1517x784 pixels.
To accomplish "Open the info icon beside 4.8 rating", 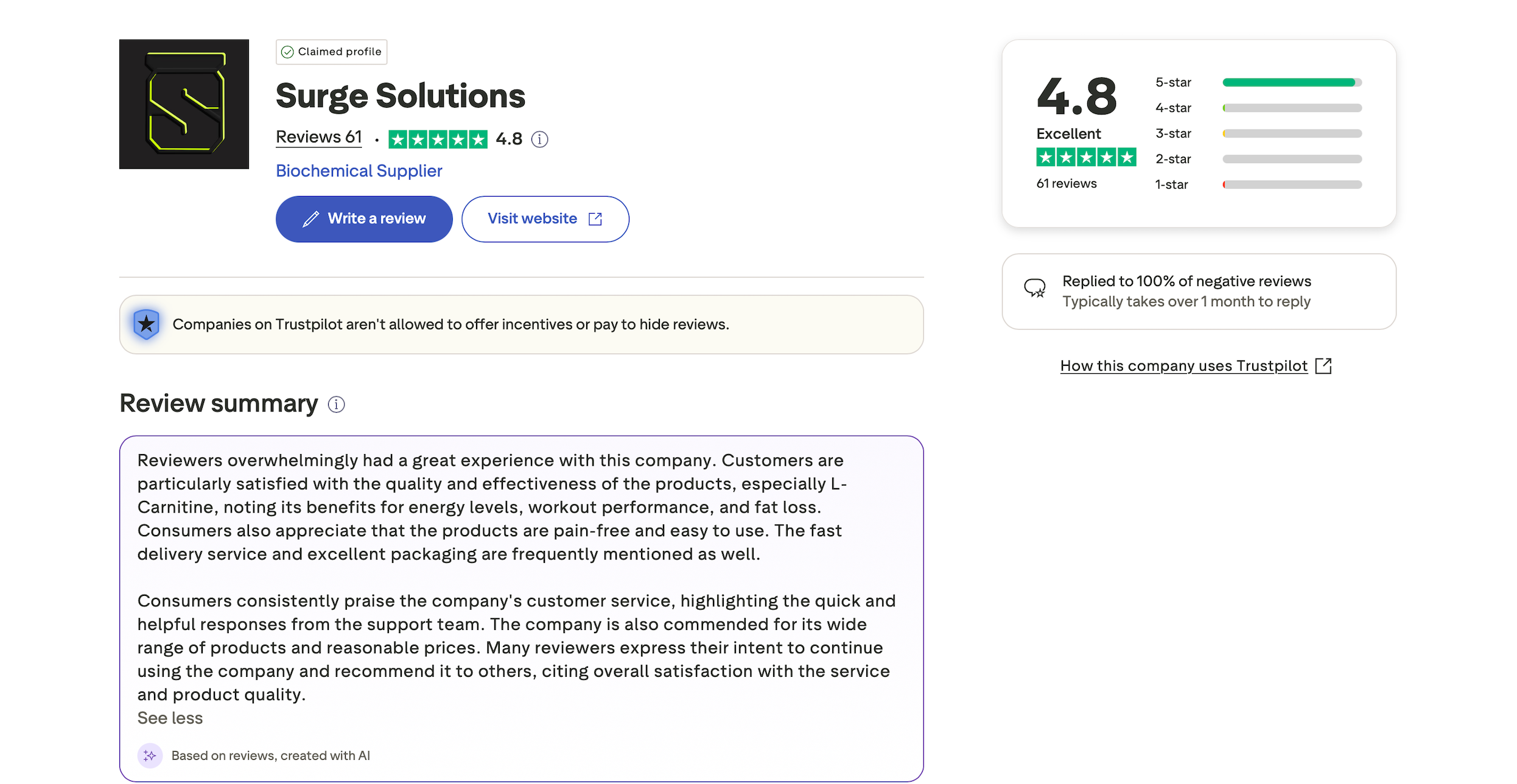I will click(539, 139).
